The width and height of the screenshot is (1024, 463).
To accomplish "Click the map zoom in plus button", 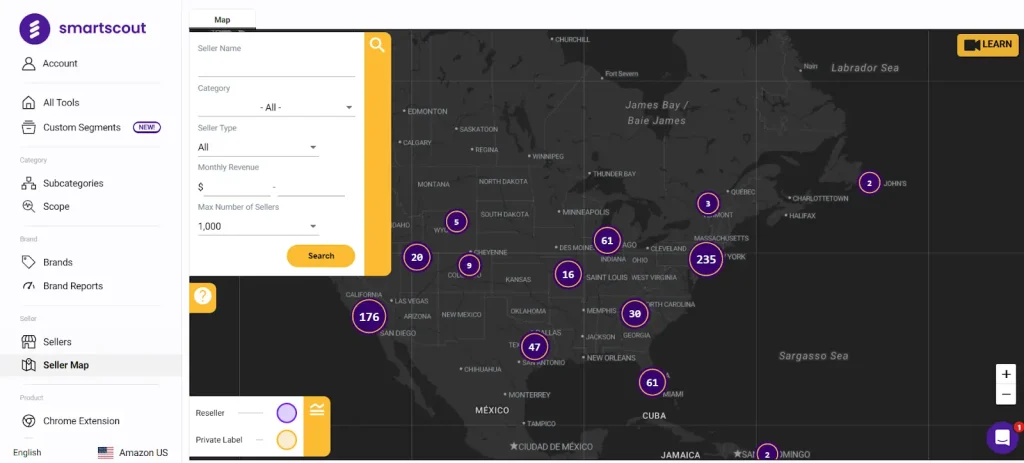I will coord(1005,374).
